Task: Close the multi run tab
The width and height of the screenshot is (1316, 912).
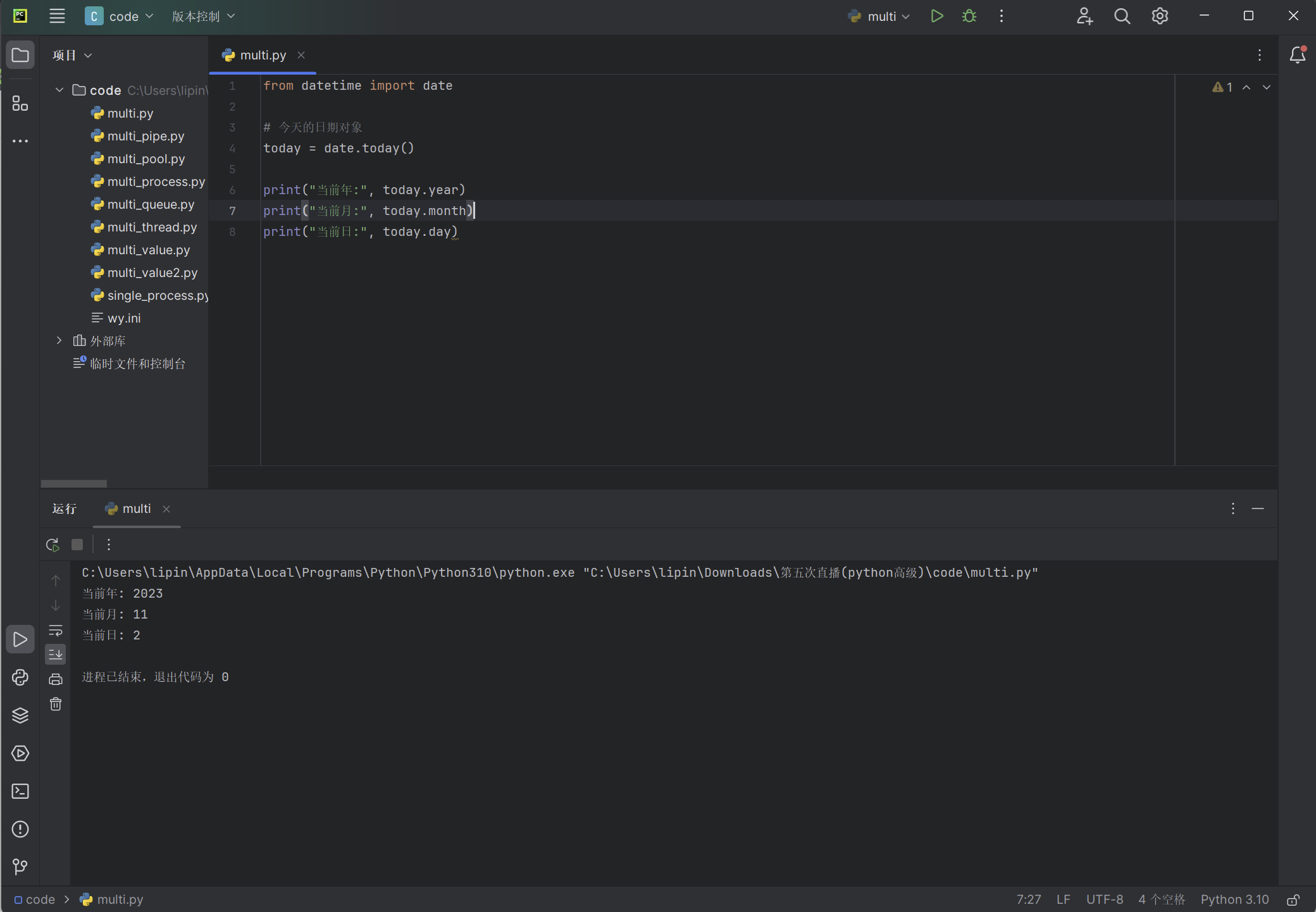Action: 166,509
